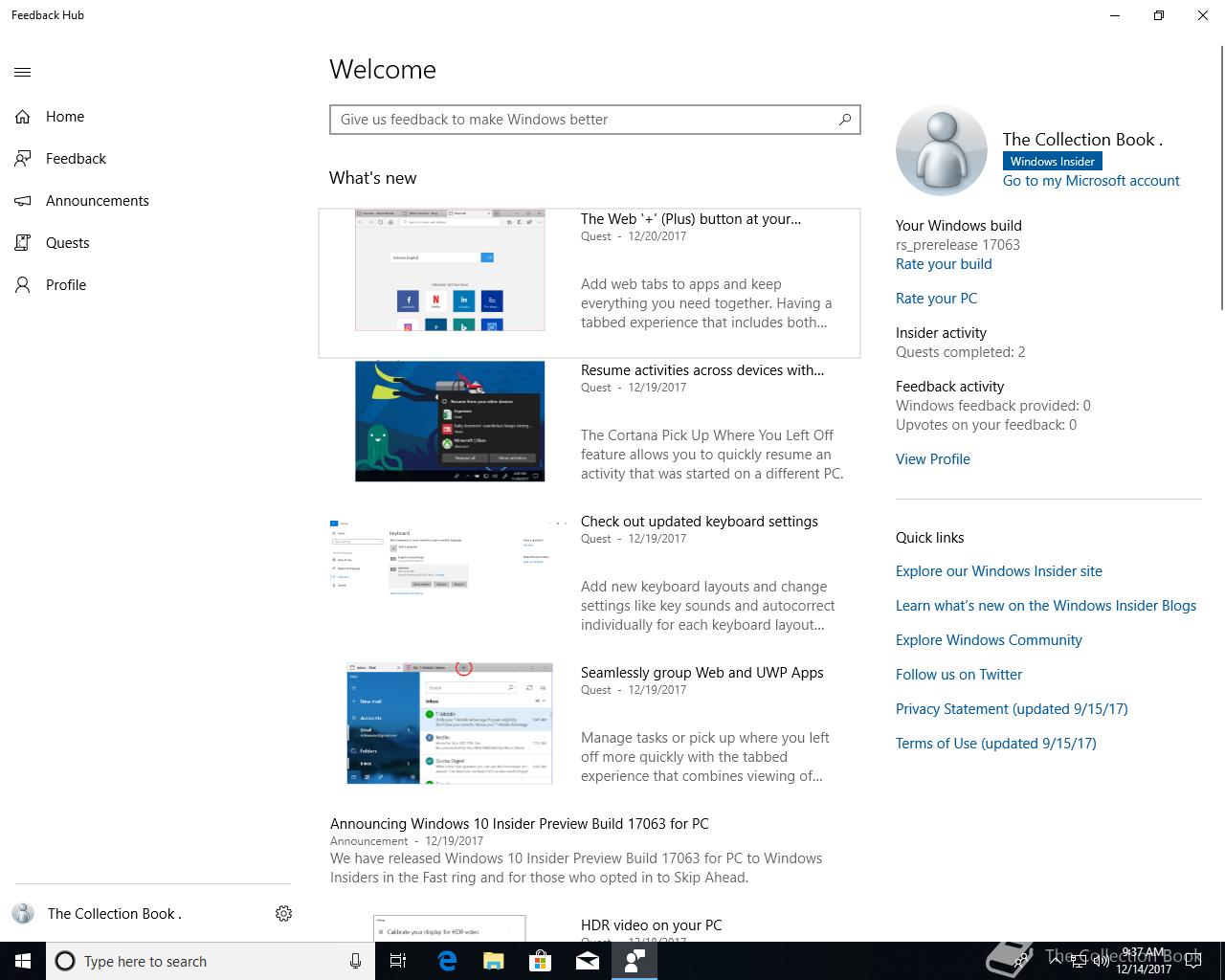Click the Home icon in sidebar
The height and width of the screenshot is (980, 1225).
click(23, 117)
